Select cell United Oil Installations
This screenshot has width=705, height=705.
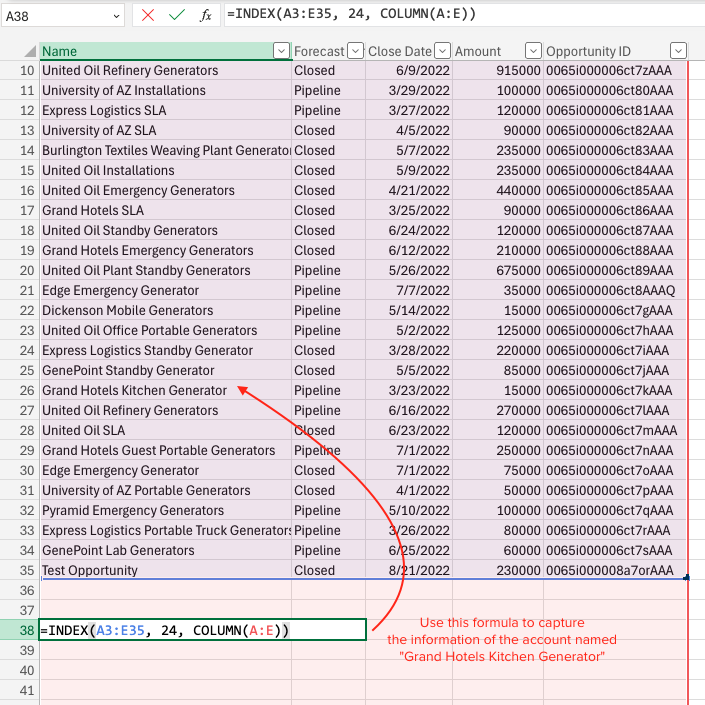[165, 170]
